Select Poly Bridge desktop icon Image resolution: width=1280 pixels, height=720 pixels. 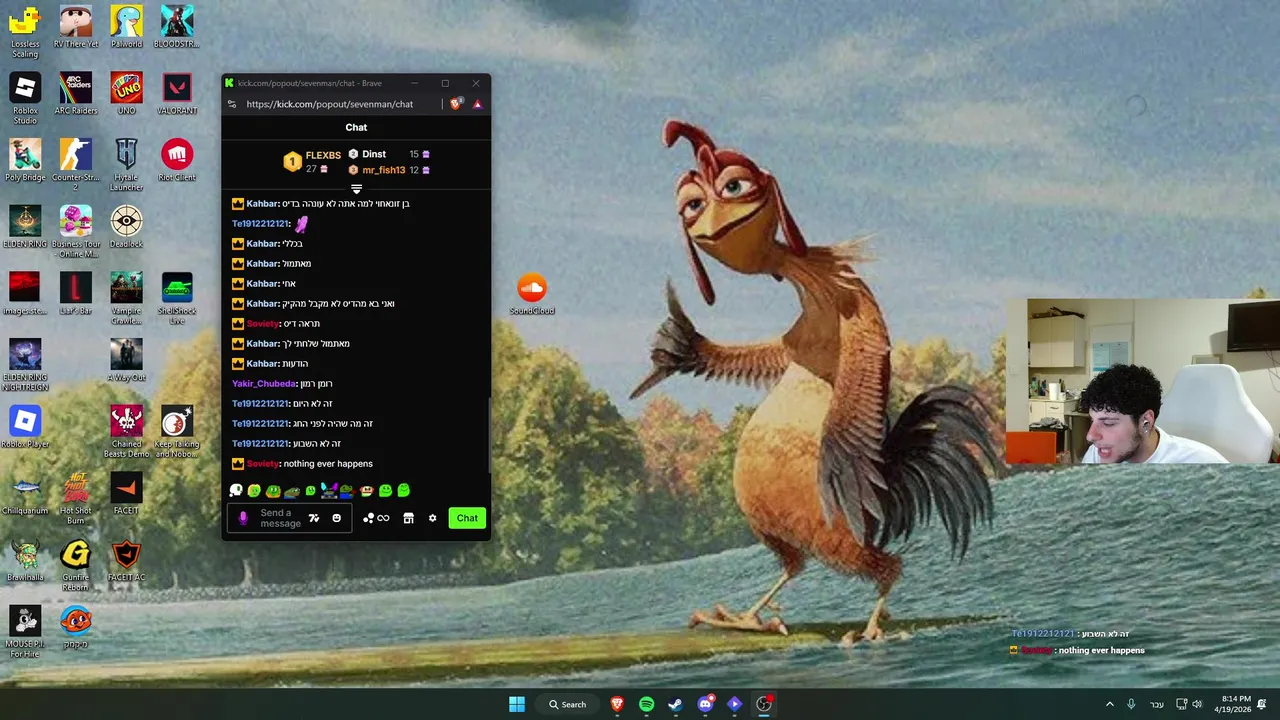tap(25, 160)
